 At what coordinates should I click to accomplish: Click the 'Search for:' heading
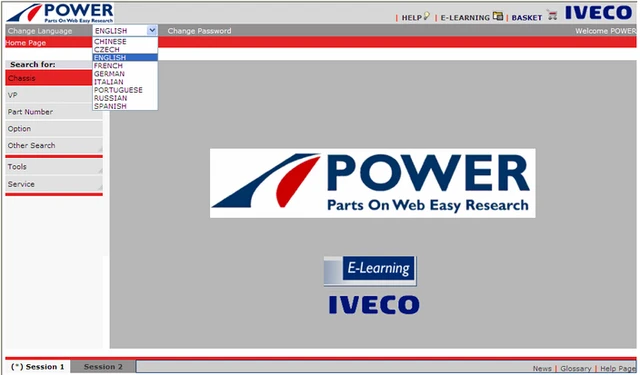point(33,64)
